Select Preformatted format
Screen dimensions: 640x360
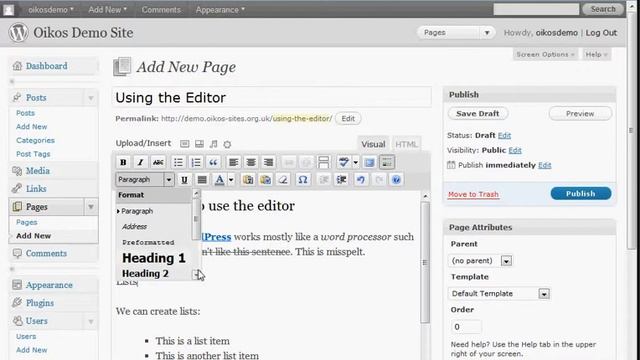click(148, 242)
